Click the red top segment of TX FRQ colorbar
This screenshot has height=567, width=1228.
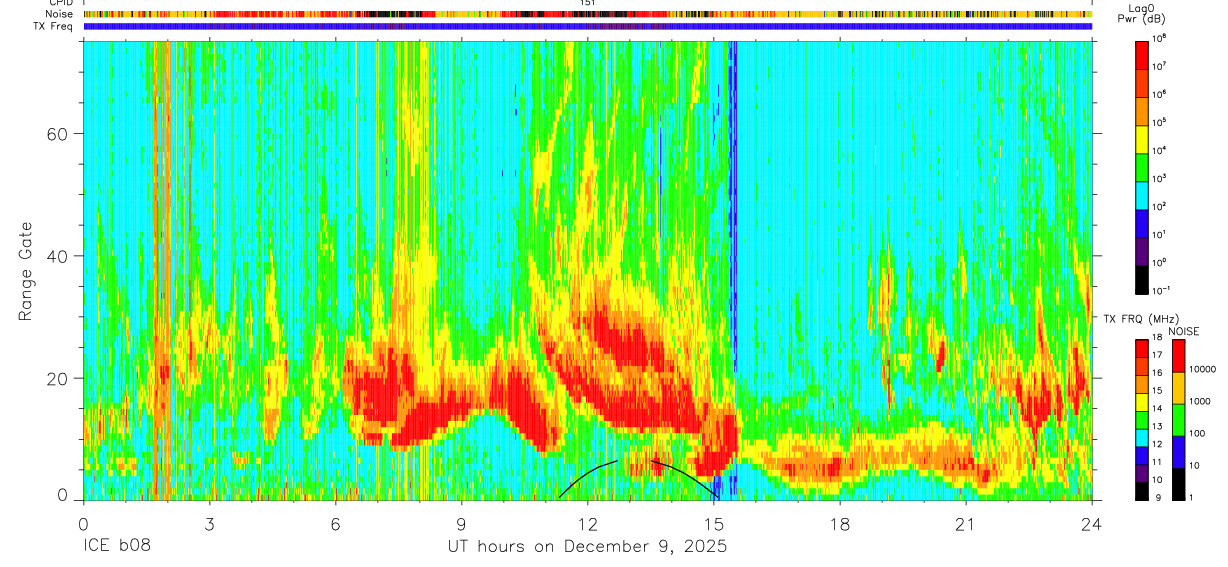(1143, 350)
